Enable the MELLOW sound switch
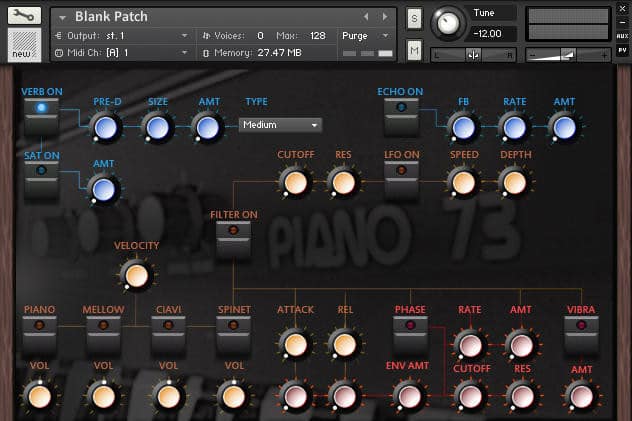632x421 pixels. pos(103,334)
